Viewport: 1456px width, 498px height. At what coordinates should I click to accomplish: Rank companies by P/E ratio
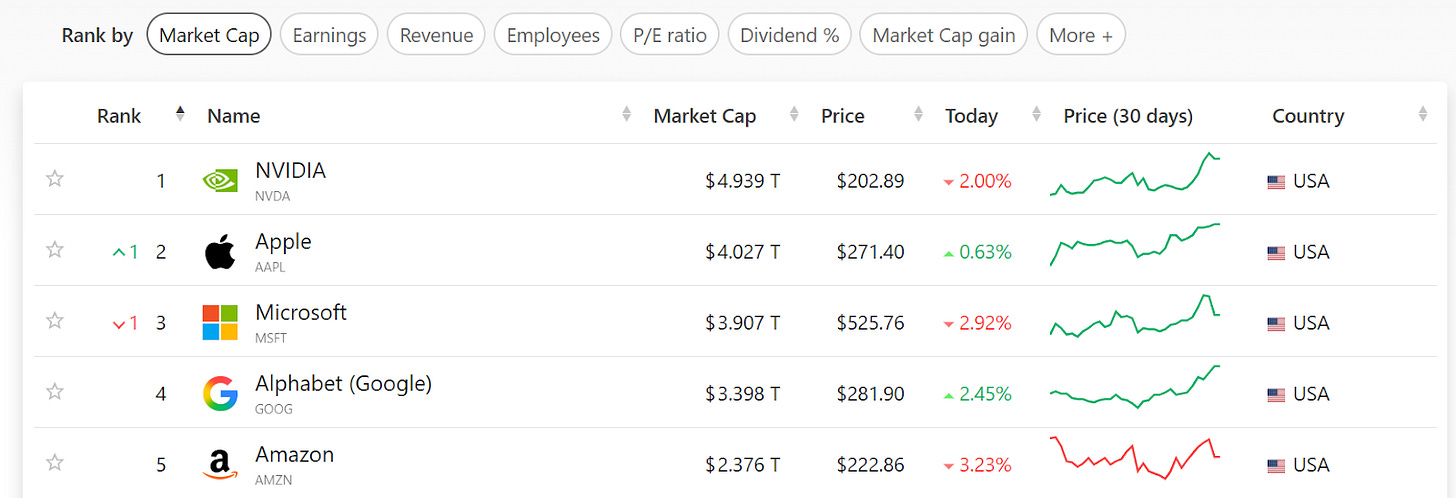(x=670, y=35)
